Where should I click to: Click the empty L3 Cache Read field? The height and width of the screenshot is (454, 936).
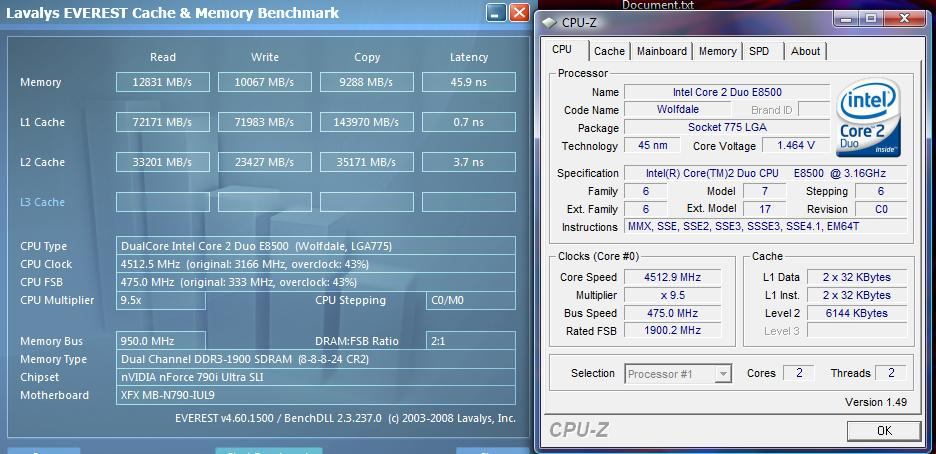[x=162, y=202]
